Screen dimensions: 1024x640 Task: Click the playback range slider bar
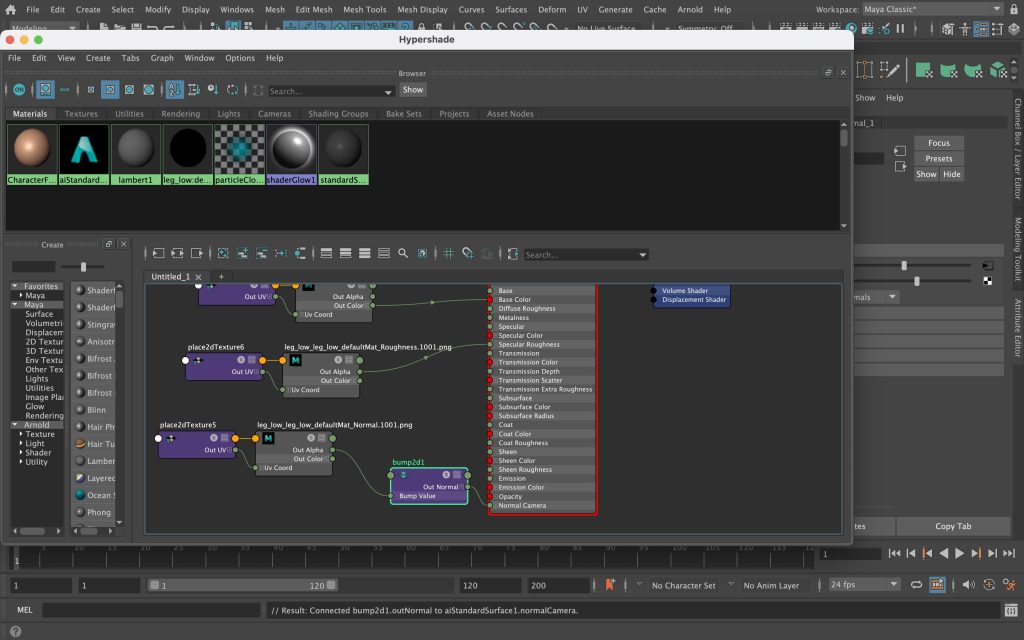click(x=243, y=585)
